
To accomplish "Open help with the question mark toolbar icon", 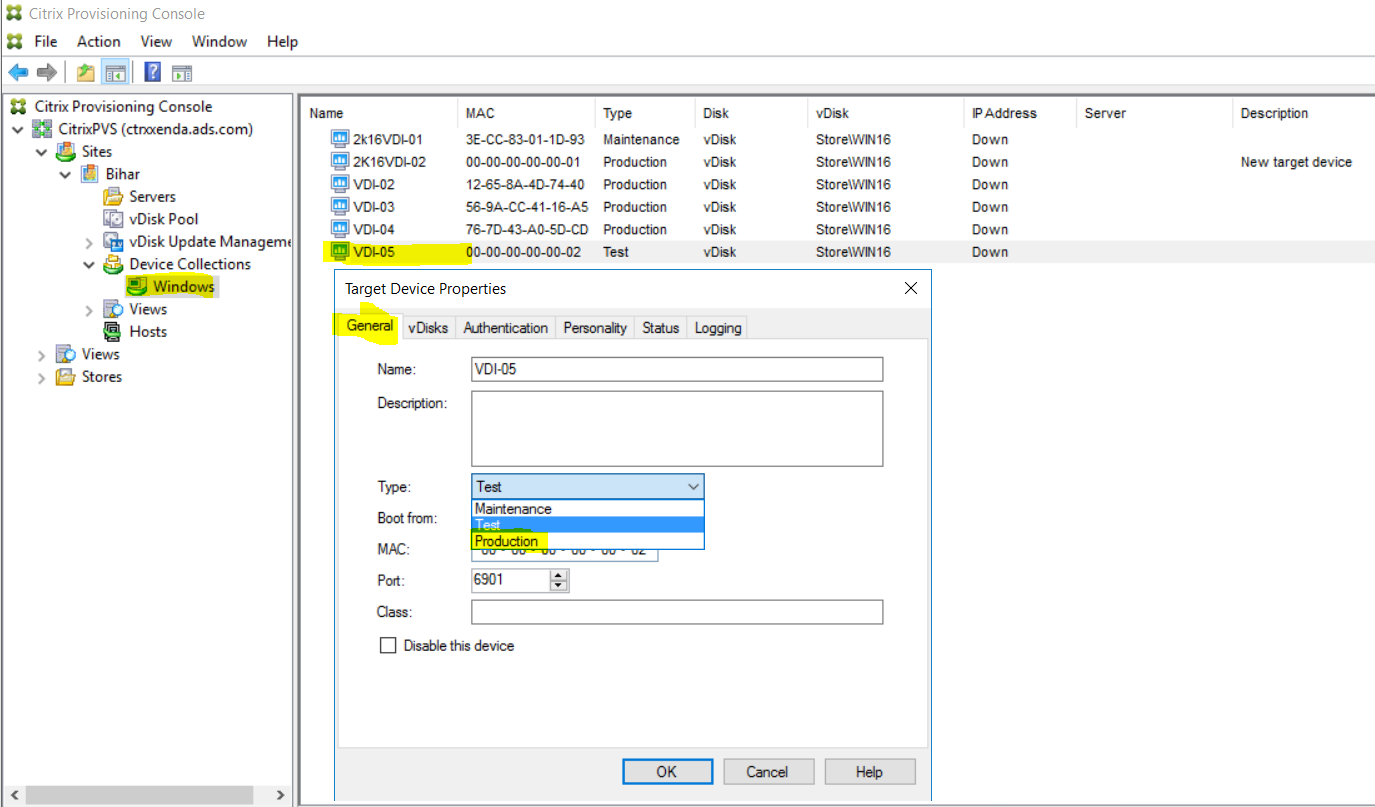I will click(x=153, y=72).
